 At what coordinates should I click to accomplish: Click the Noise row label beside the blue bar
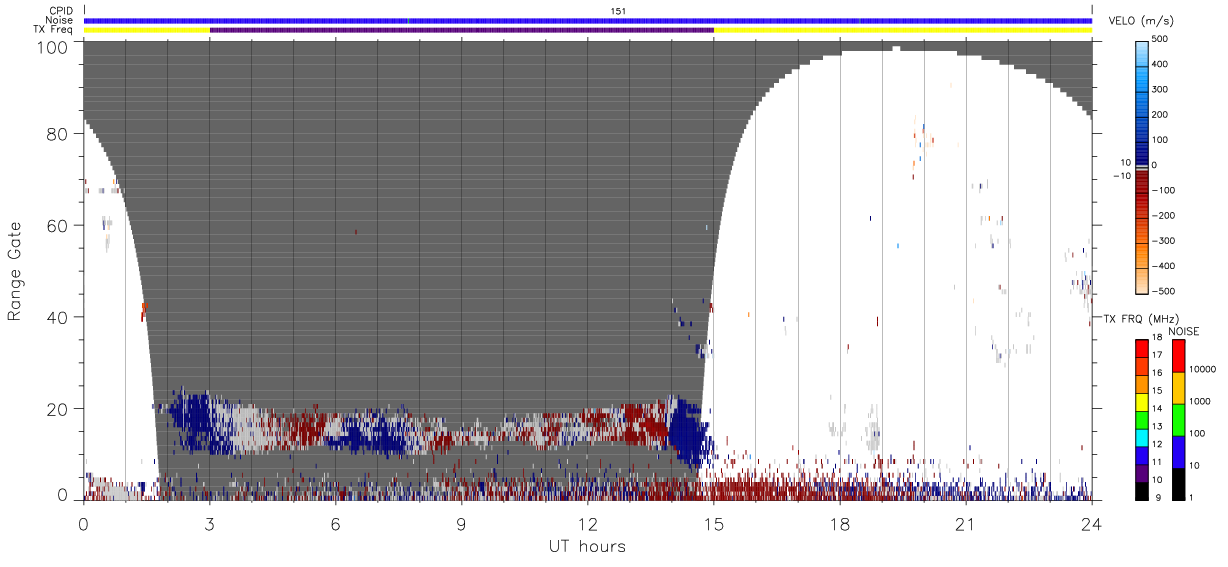pyautogui.click(x=60, y=20)
